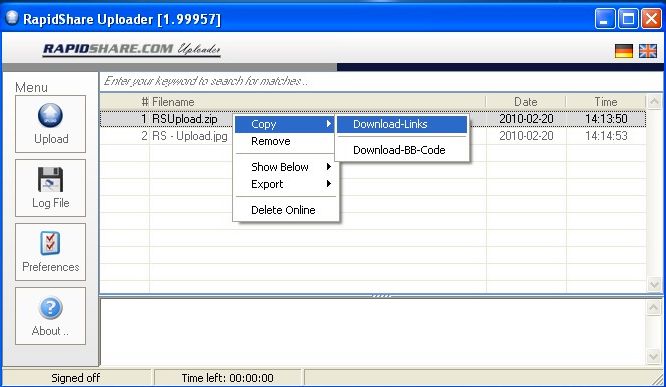Image resolution: width=666 pixels, height=387 pixels.
Task: Click the Time left status entry
Action: [x=228, y=378]
